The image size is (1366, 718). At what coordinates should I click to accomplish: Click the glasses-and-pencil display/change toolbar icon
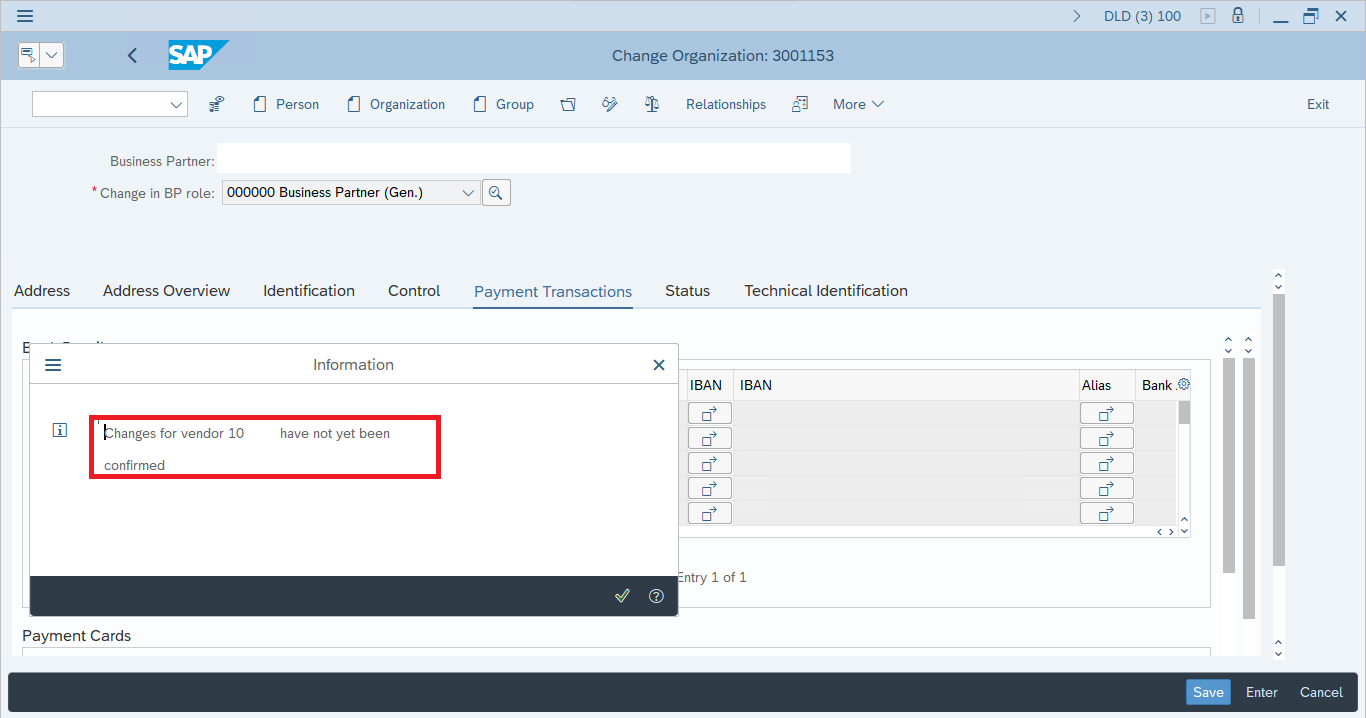click(x=610, y=104)
